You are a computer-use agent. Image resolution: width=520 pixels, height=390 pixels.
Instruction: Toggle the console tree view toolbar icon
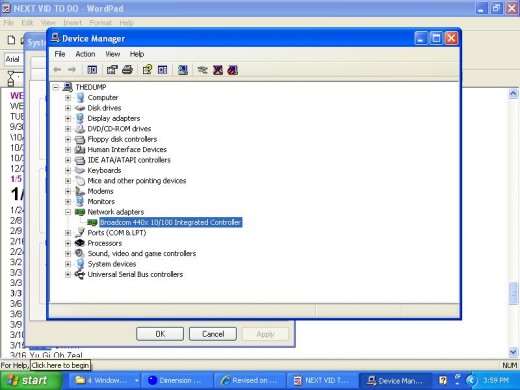(92, 70)
